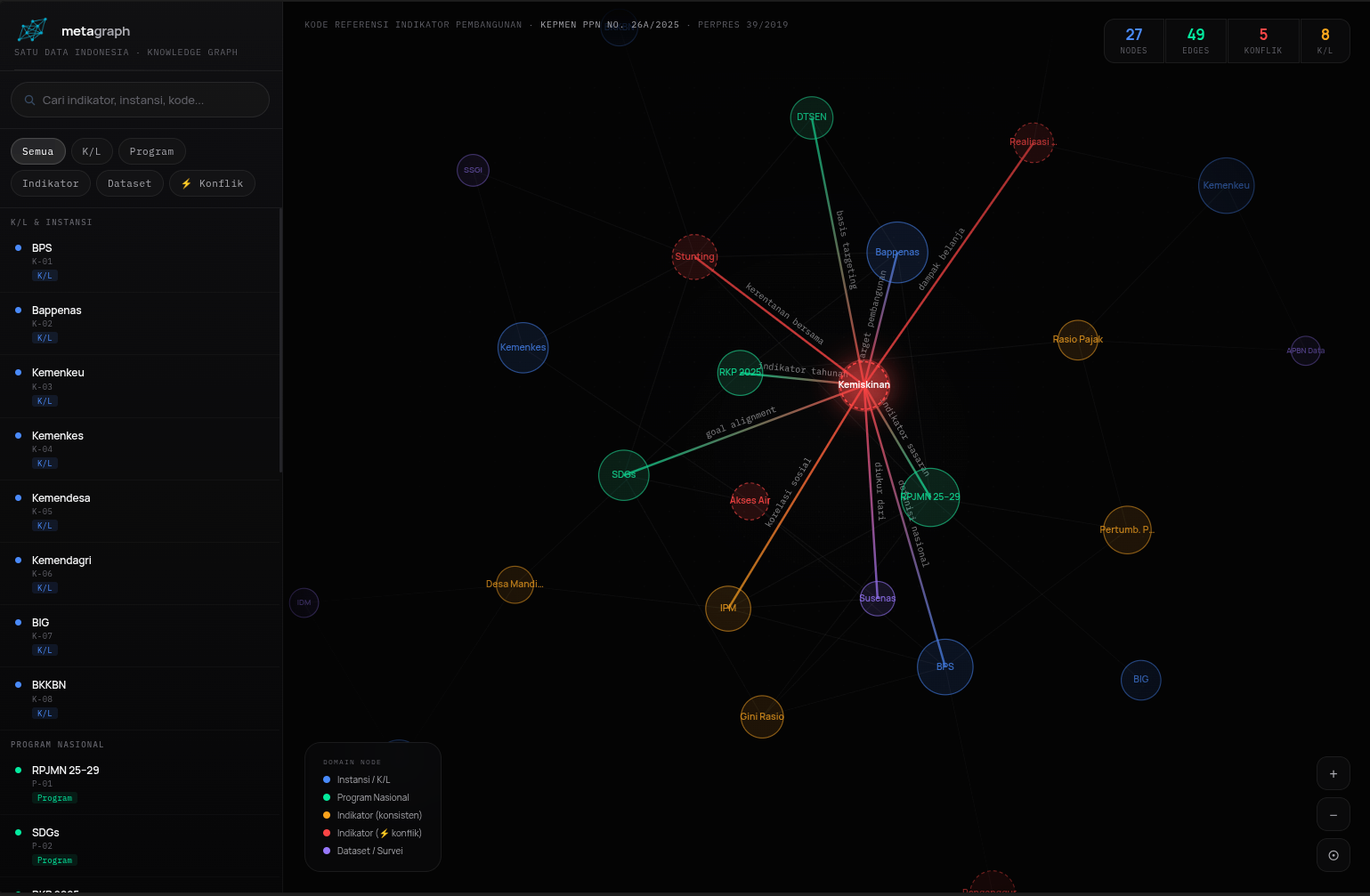Click the Dataset / Survei legend entry

(x=363, y=851)
